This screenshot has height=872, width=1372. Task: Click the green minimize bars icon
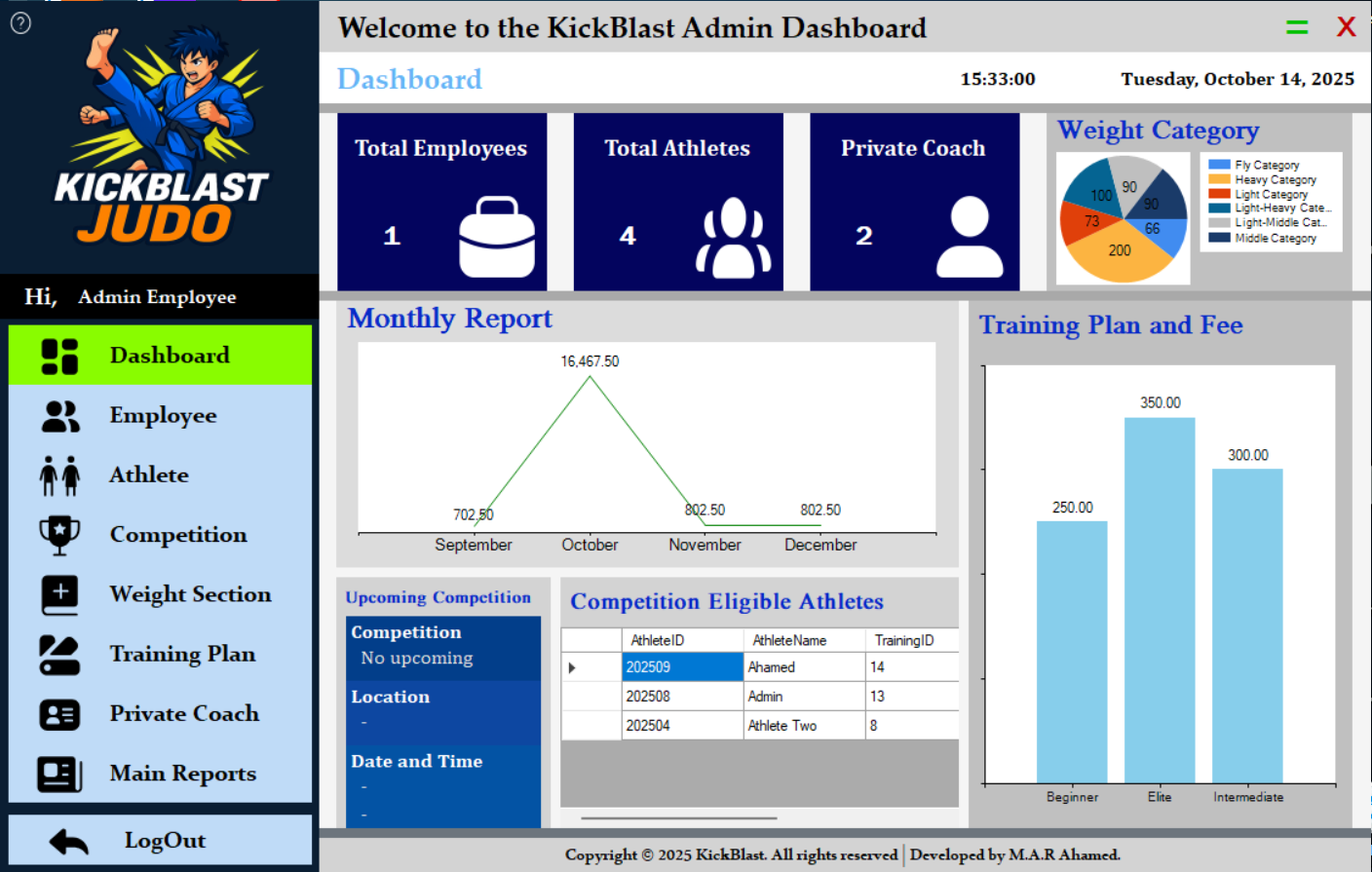pos(1297,28)
